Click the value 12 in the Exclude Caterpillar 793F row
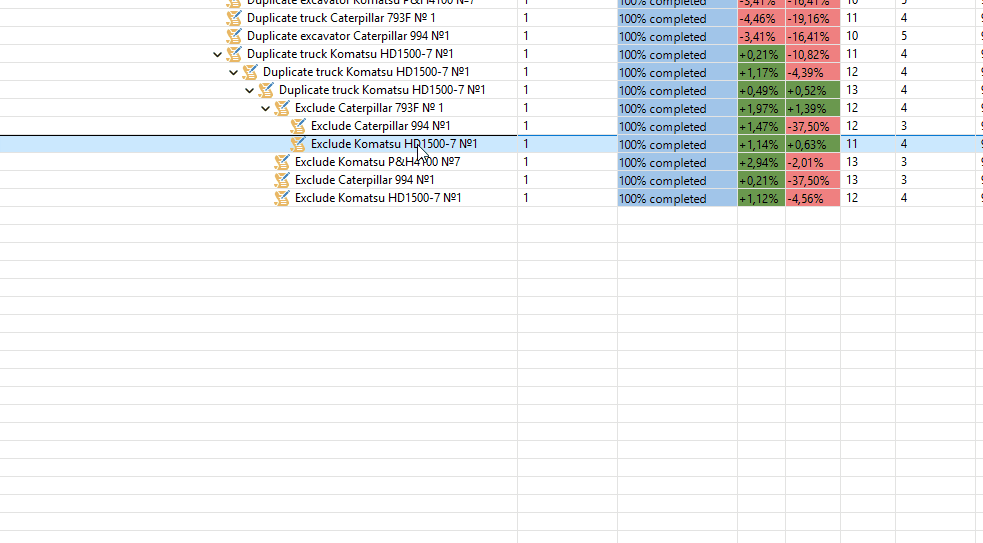 coord(852,108)
